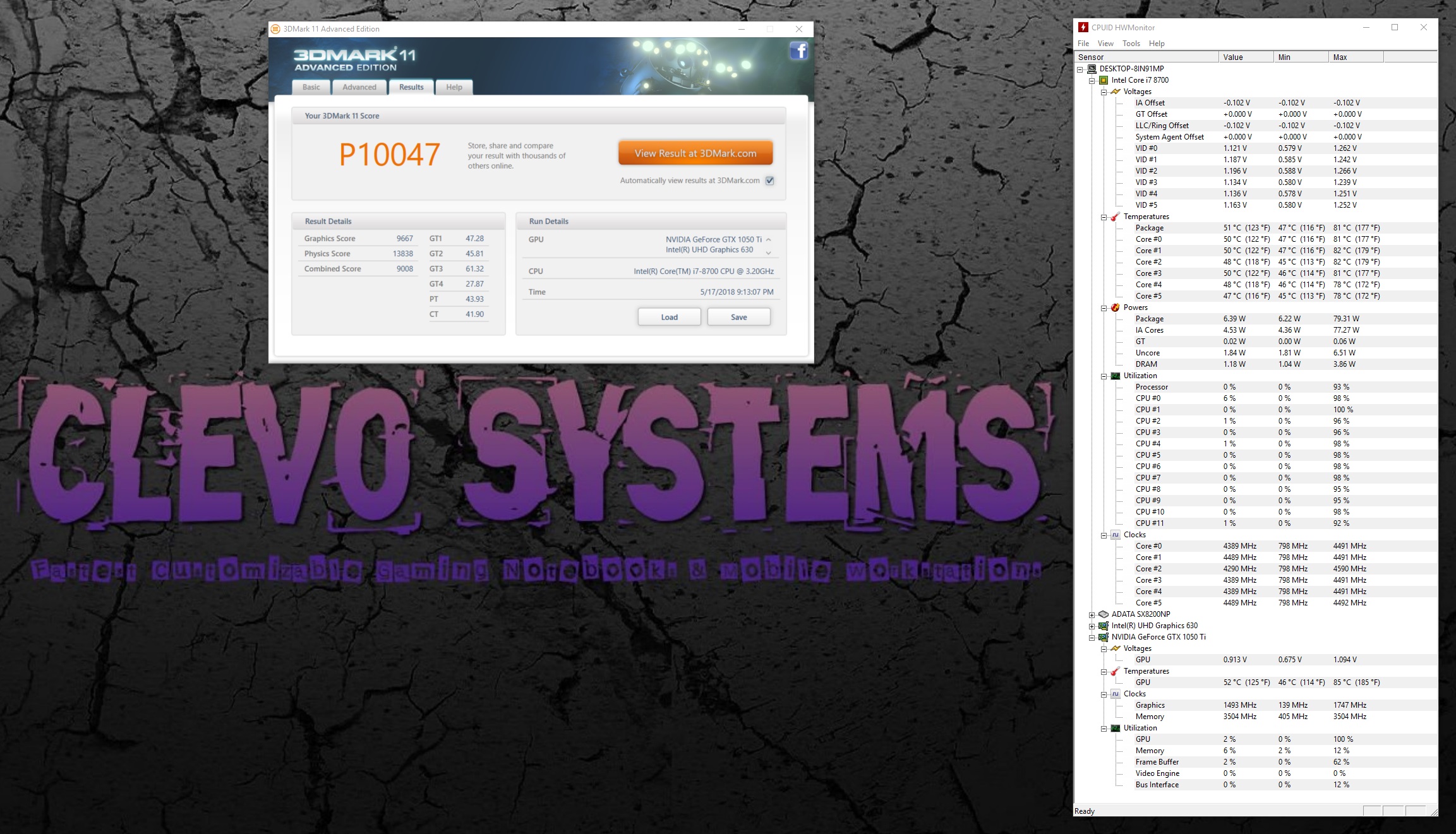Open the Help menu in HWMonitor
Viewport: 1456px width, 834px height.
(x=1157, y=44)
